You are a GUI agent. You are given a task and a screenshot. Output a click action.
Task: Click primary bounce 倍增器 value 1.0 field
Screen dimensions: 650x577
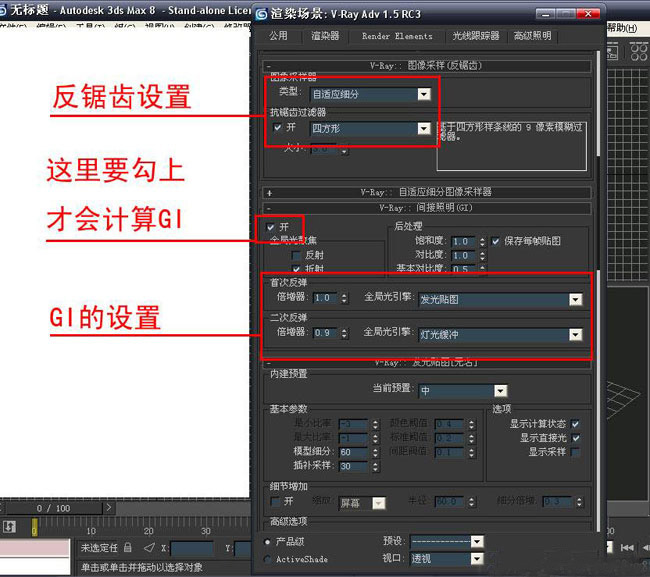tap(326, 298)
